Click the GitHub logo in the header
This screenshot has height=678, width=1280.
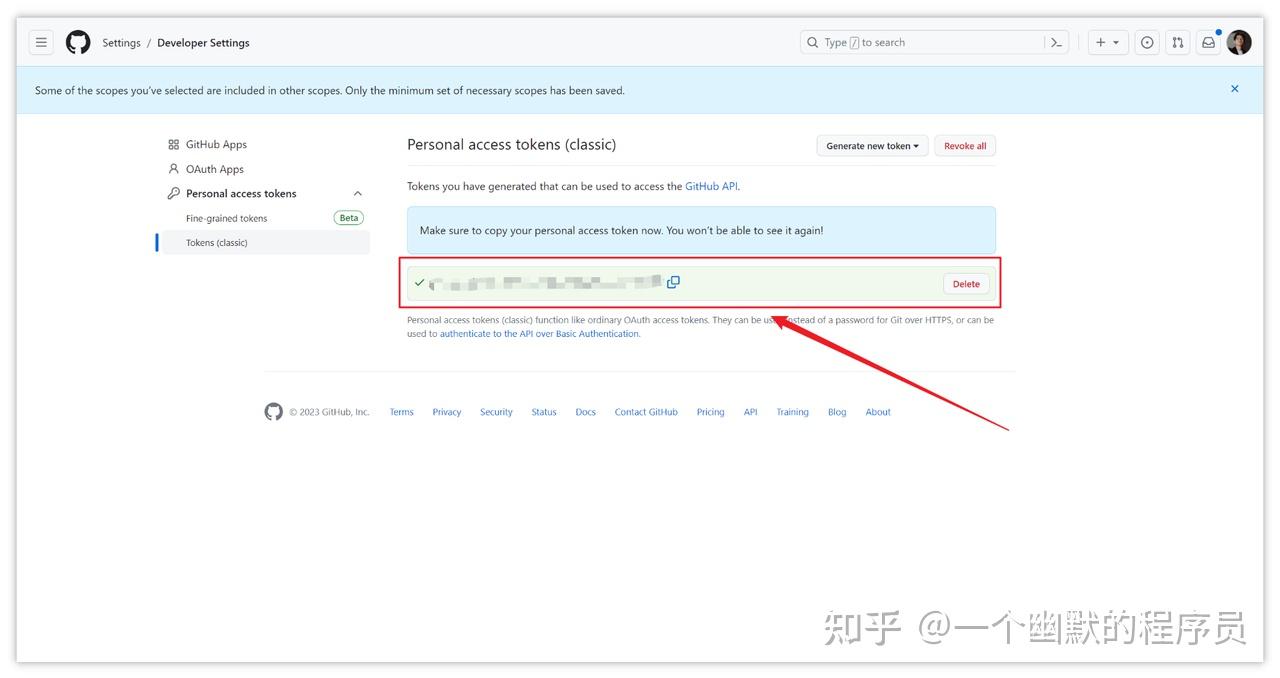point(78,42)
